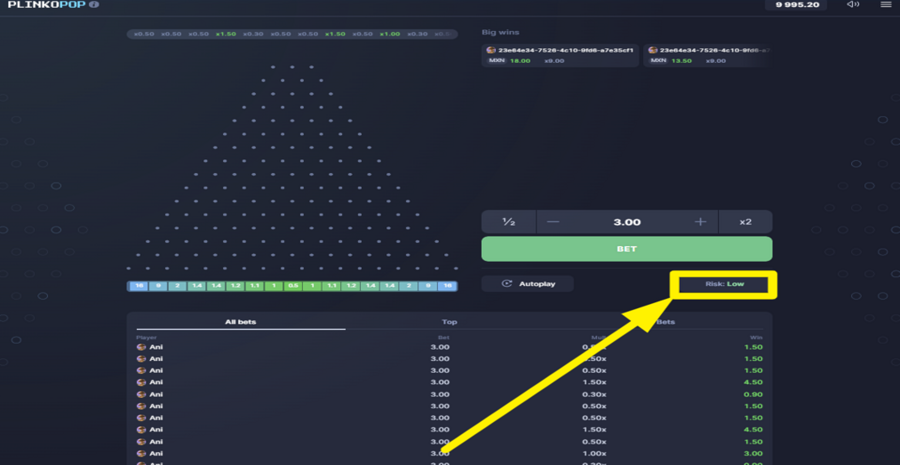Click the green 0.5 center multiplier slot

point(293,286)
